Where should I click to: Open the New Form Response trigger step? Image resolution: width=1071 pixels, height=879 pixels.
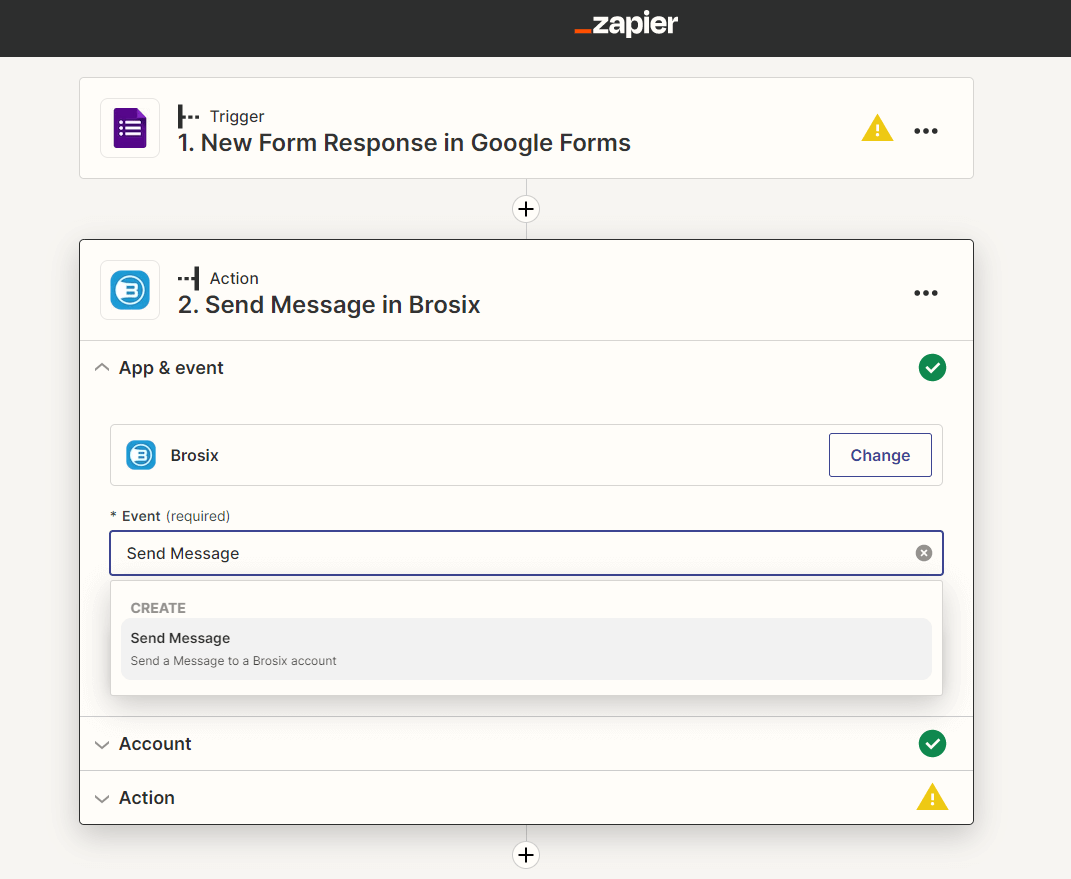(x=526, y=128)
